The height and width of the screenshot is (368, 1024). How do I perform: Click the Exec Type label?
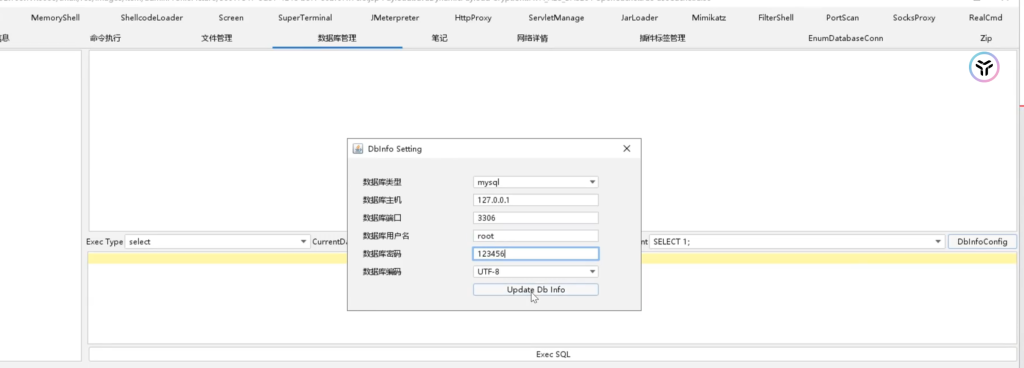pyautogui.click(x=104, y=241)
